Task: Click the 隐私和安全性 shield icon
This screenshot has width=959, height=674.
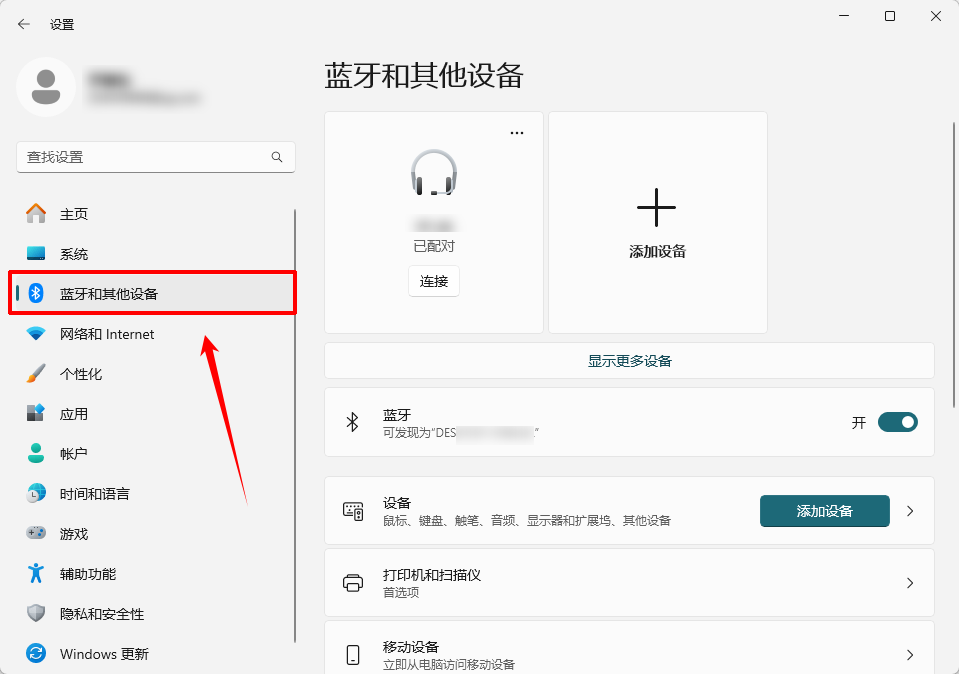Action: tap(36, 613)
